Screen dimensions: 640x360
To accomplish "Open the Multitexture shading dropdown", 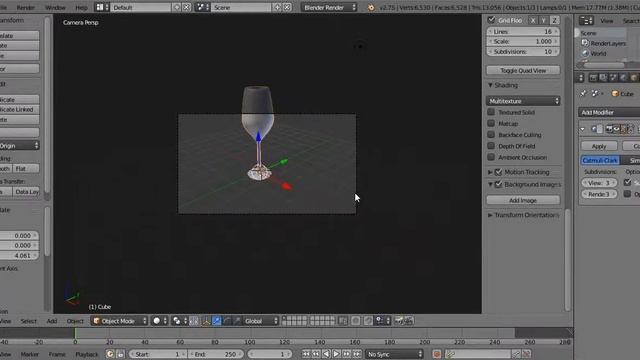I will (523, 101).
